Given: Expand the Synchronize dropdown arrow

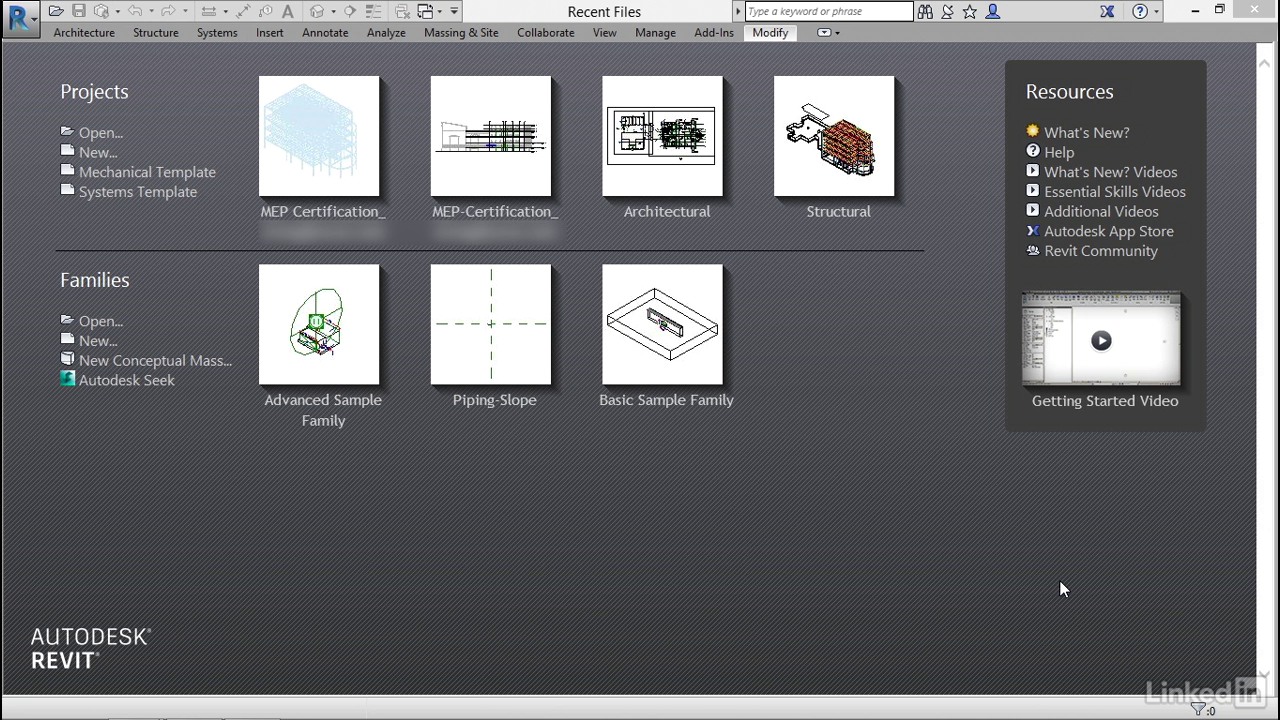Looking at the screenshot, I should coord(117,11).
